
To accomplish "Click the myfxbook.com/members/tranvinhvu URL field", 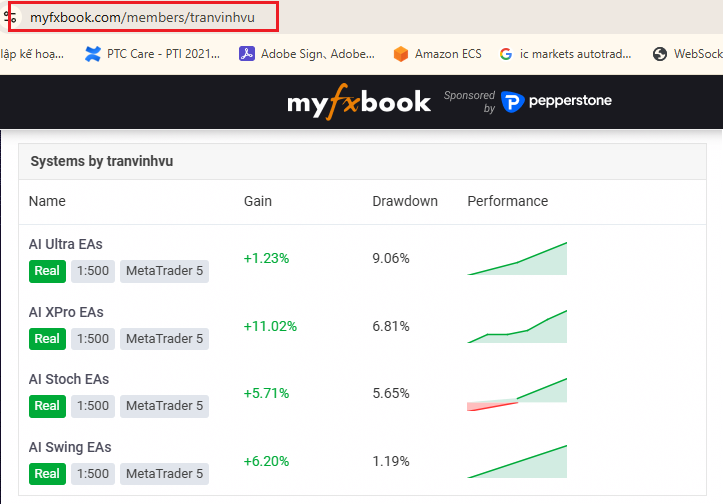I will (x=143, y=17).
